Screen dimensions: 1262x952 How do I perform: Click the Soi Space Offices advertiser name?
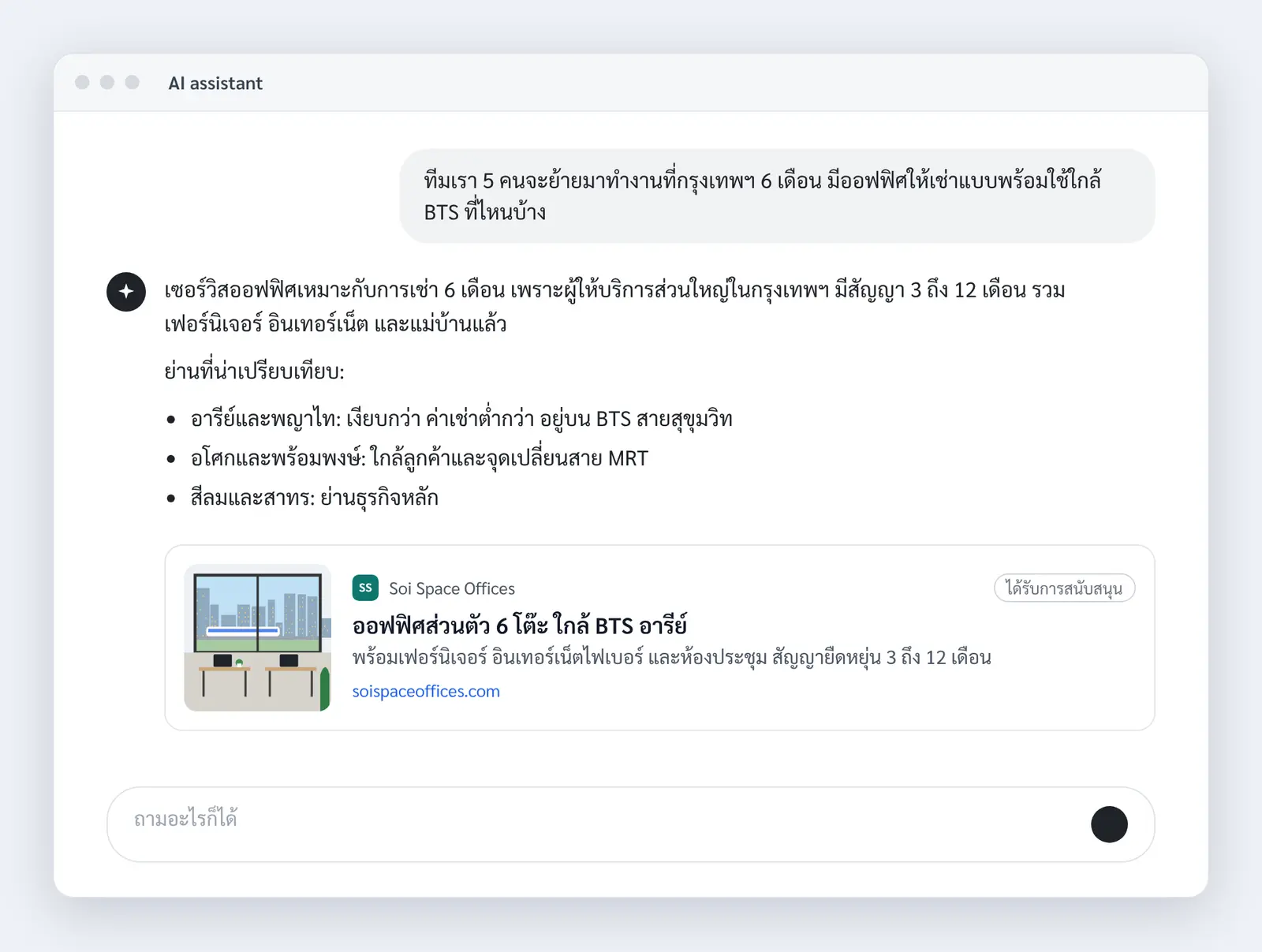(x=452, y=588)
